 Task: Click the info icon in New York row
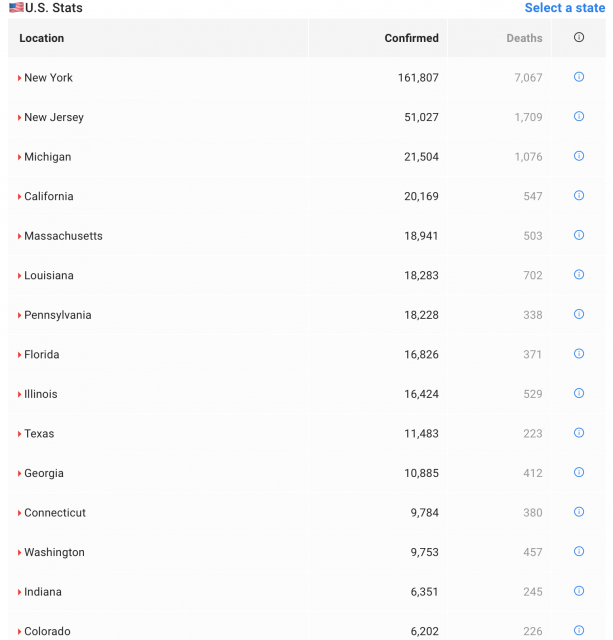[x=579, y=77]
